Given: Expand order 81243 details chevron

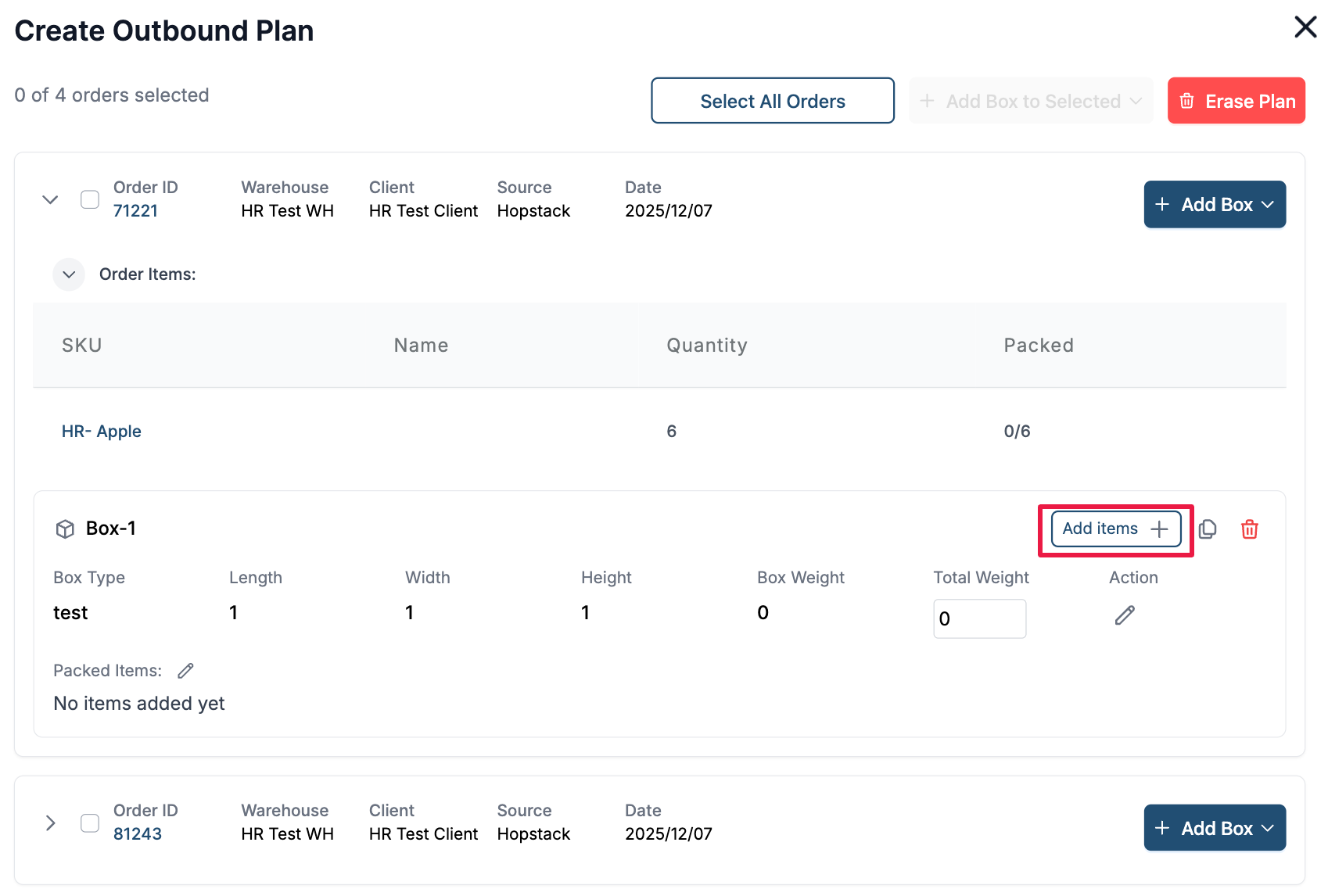Looking at the screenshot, I should 50,823.
